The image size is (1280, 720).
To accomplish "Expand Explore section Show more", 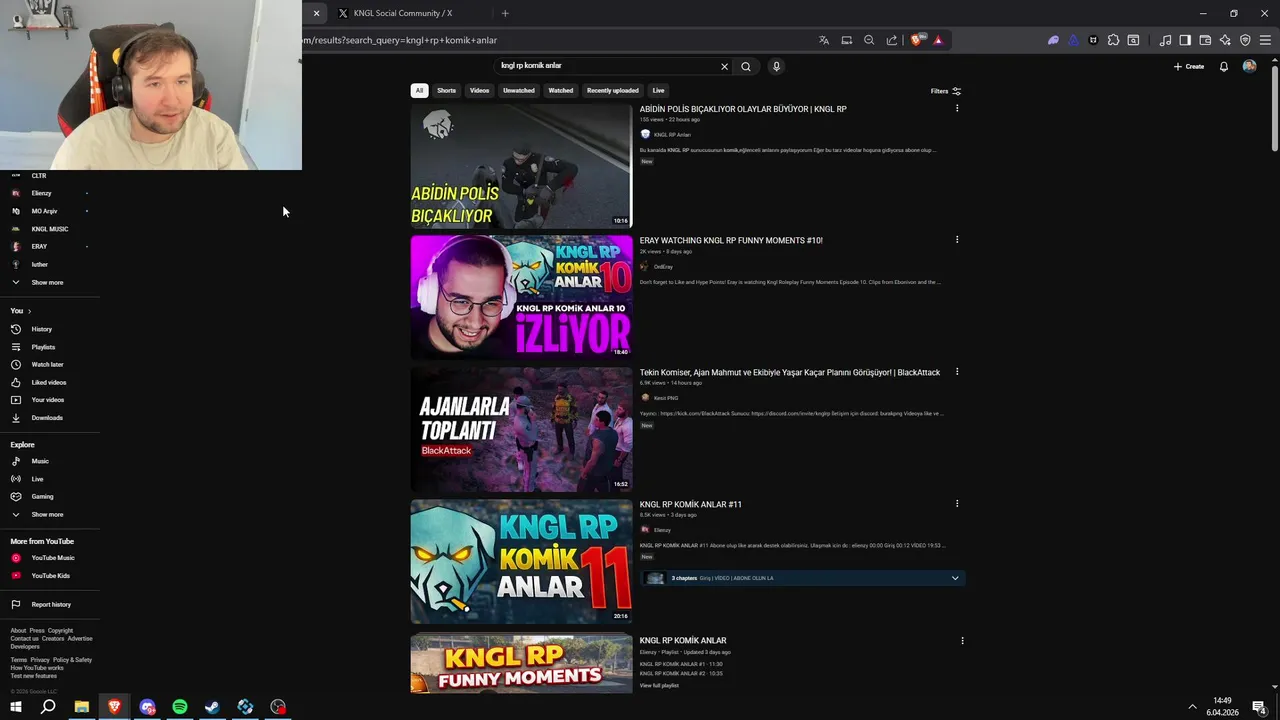I will [x=47, y=514].
